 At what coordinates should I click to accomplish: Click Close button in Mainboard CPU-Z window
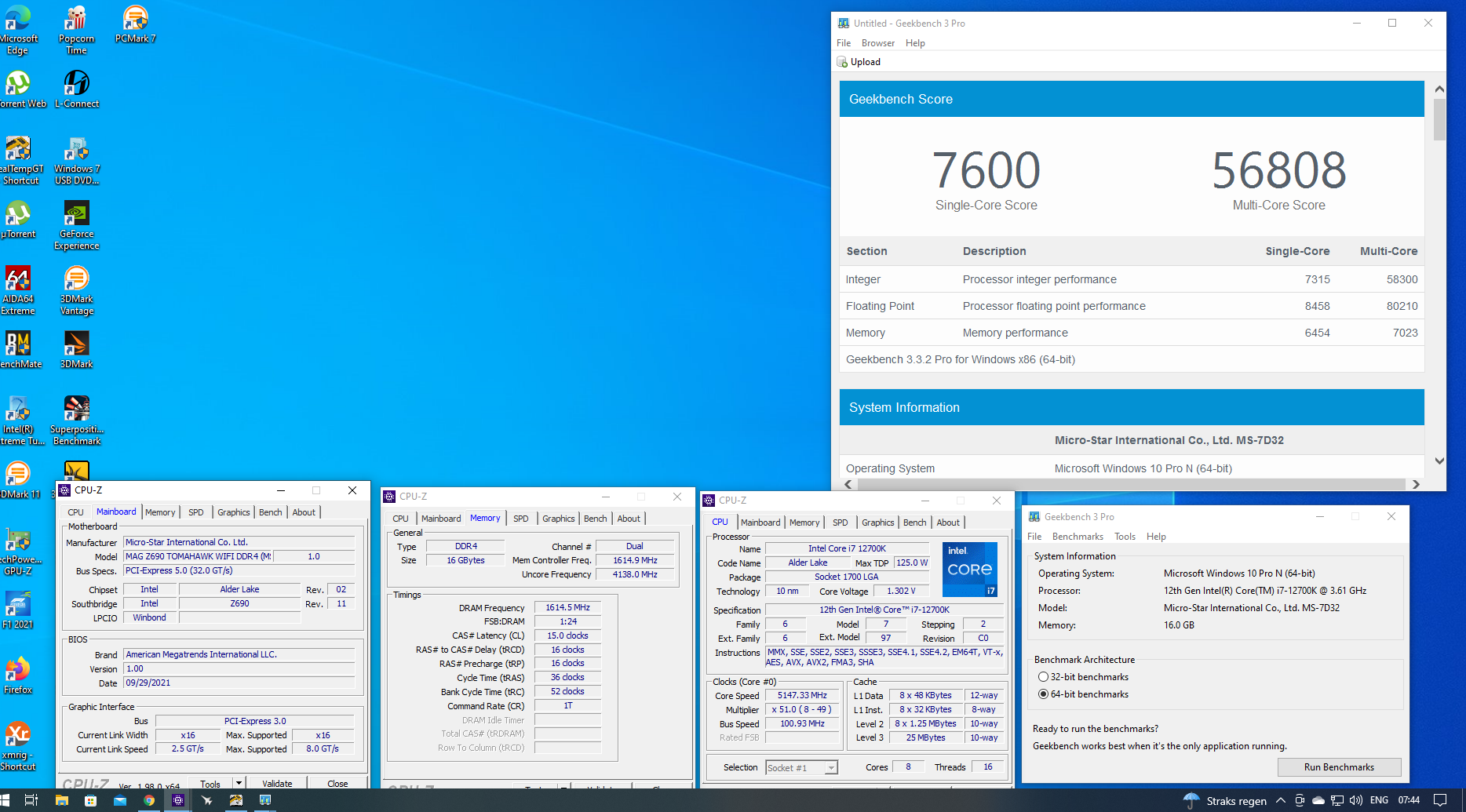(337, 783)
